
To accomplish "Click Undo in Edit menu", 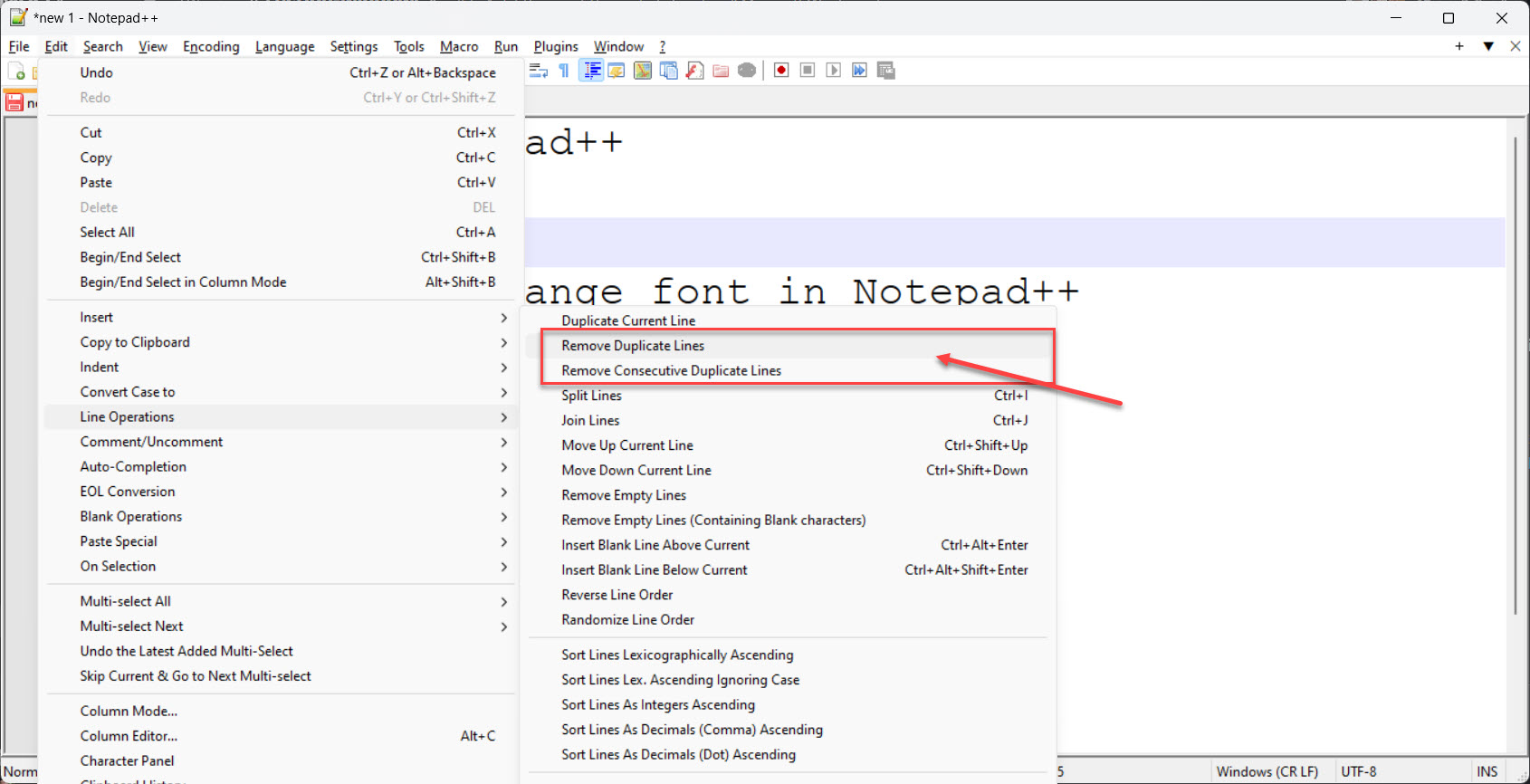I will coord(281,72).
